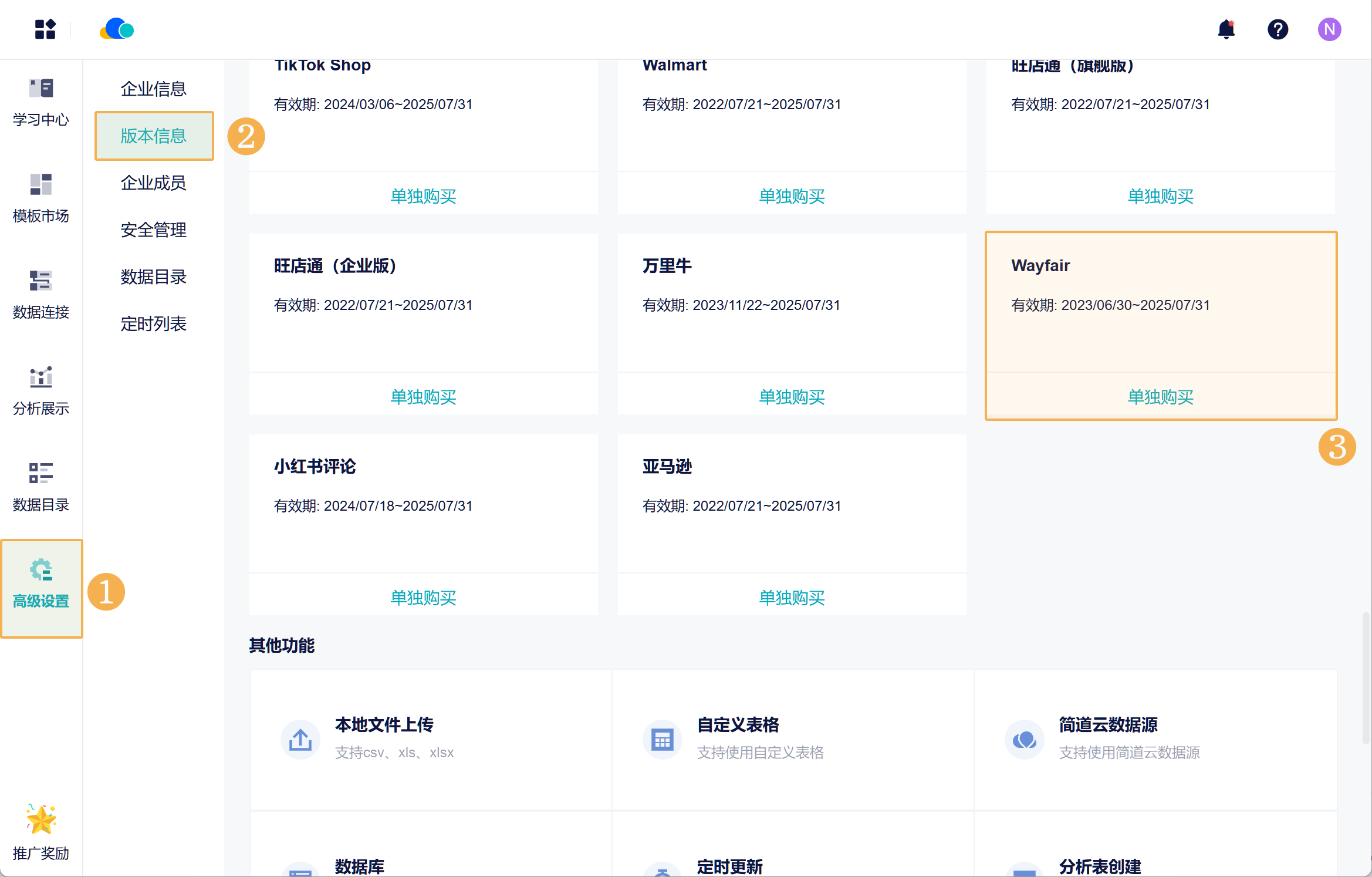The image size is (1372, 877).
Task: Click the 本地文件上传 upload icon
Action: pos(300,740)
